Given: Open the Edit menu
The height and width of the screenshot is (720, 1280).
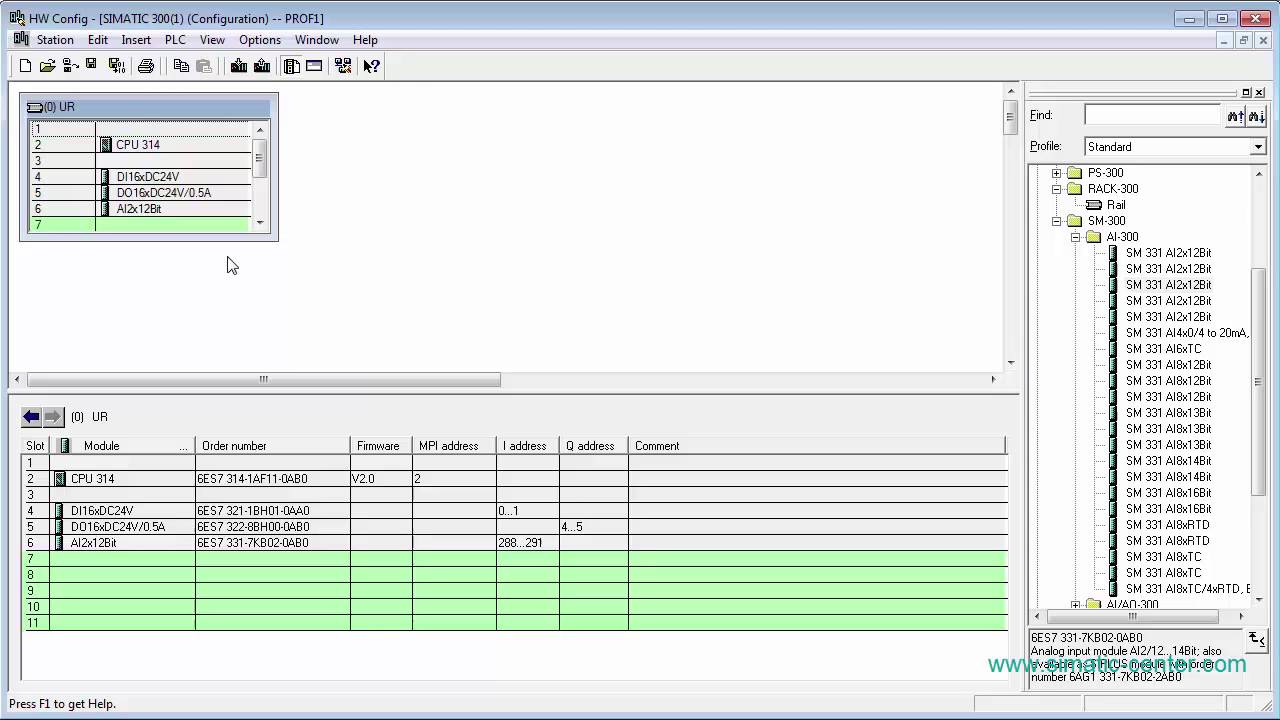Looking at the screenshot, I should pyautogui.click(x=97, y=40).
